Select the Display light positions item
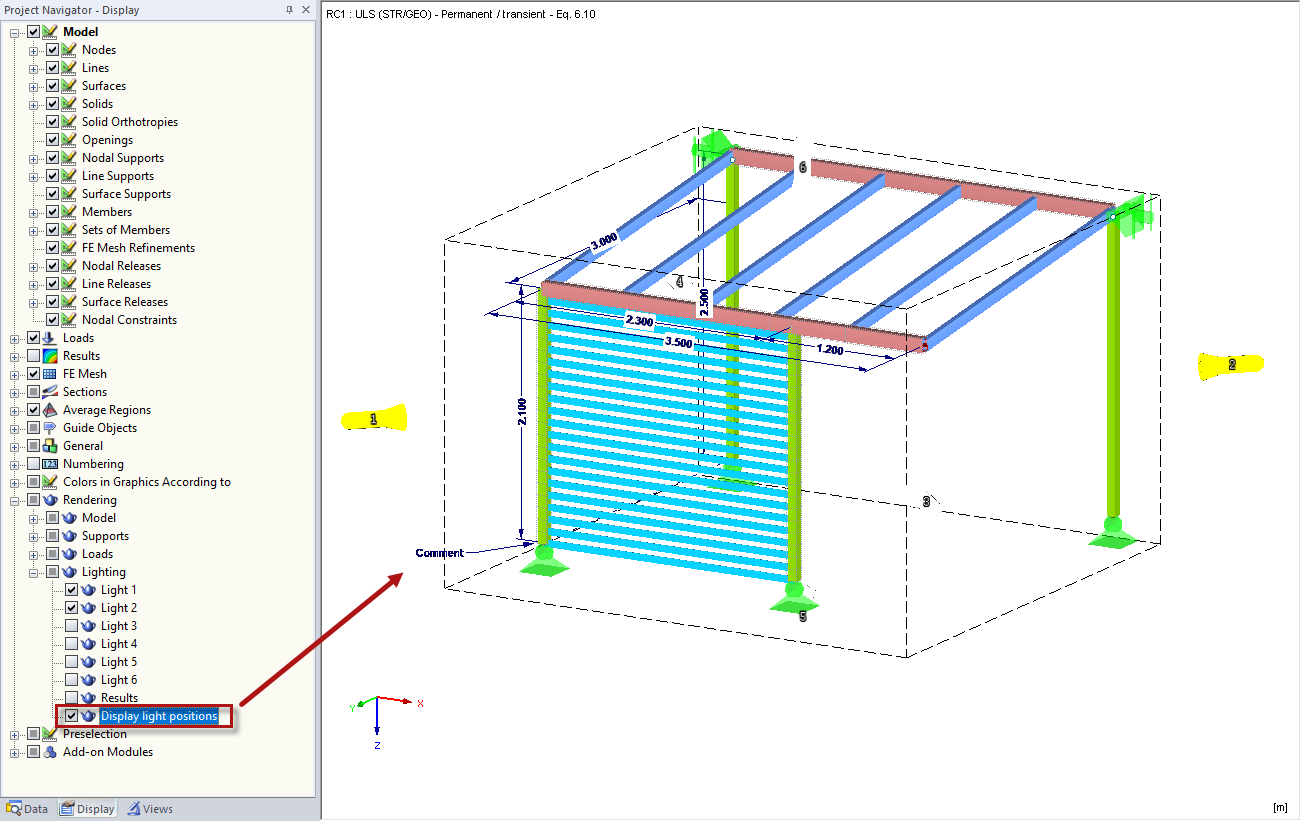The height and width of the screenshot is (821, 1301). click(x=159, y=716)
